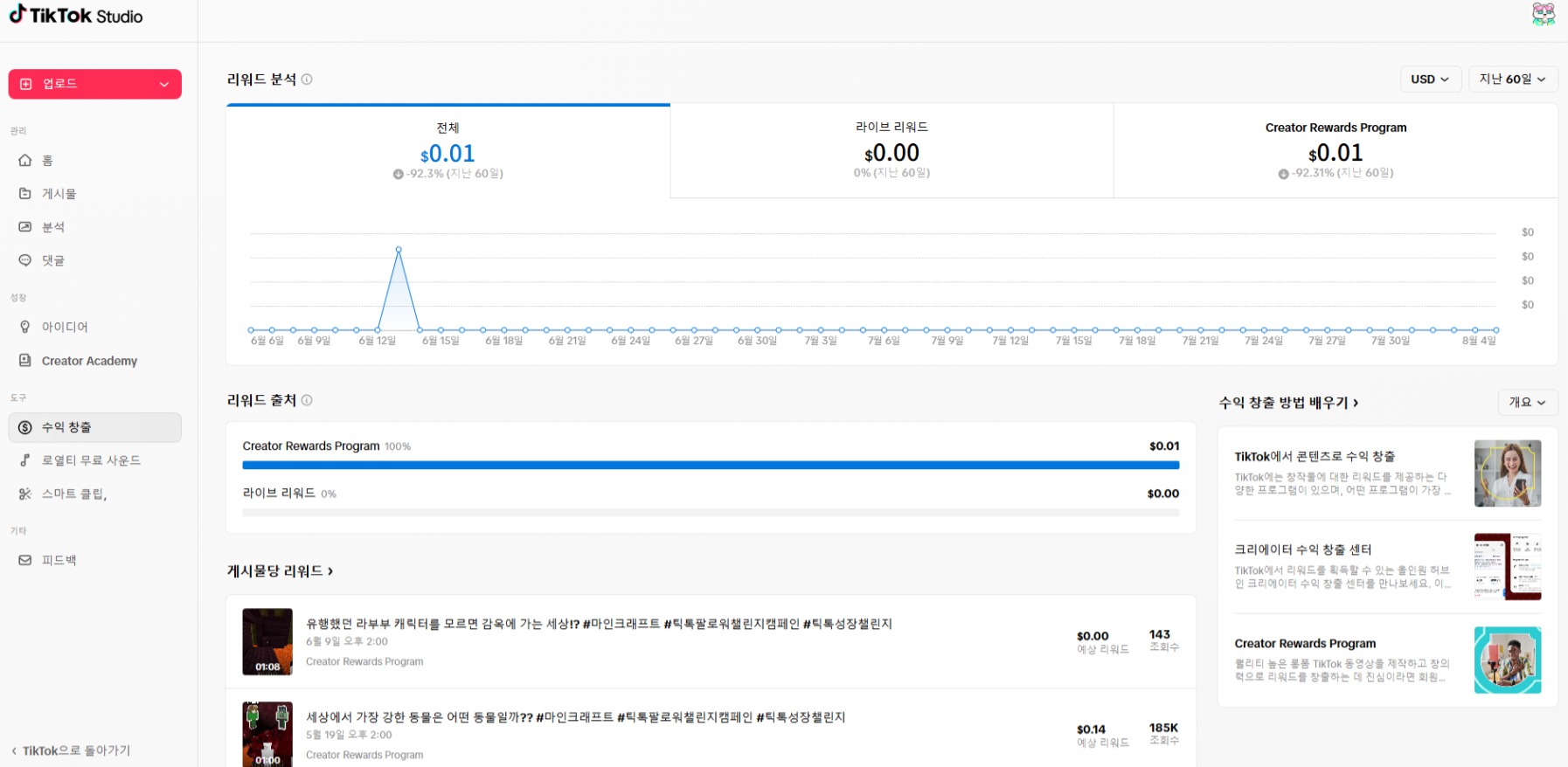Open Creator Academy in the sidebar

click(94, 361)
